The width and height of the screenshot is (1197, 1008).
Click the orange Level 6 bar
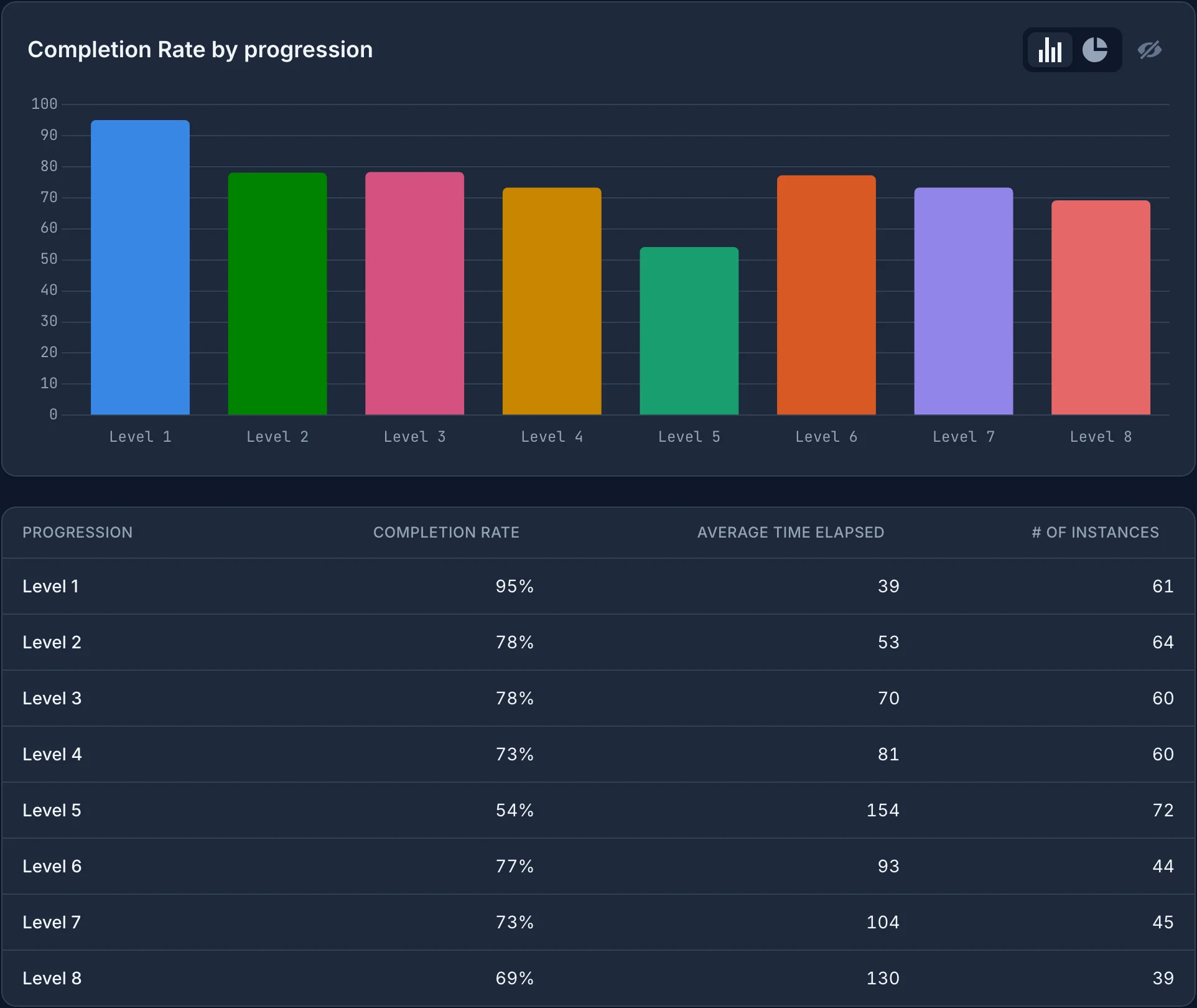(x=826, y=295)
